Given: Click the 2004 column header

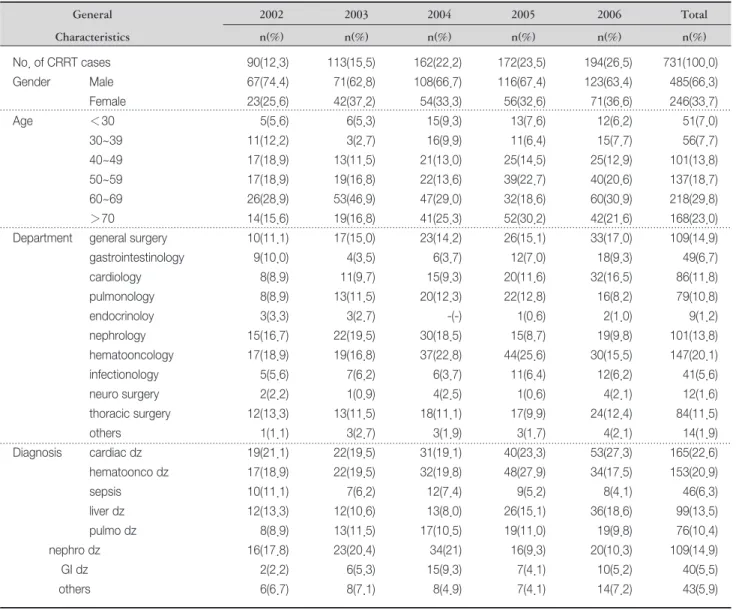Looking at the screenshot, I should 439,15.
